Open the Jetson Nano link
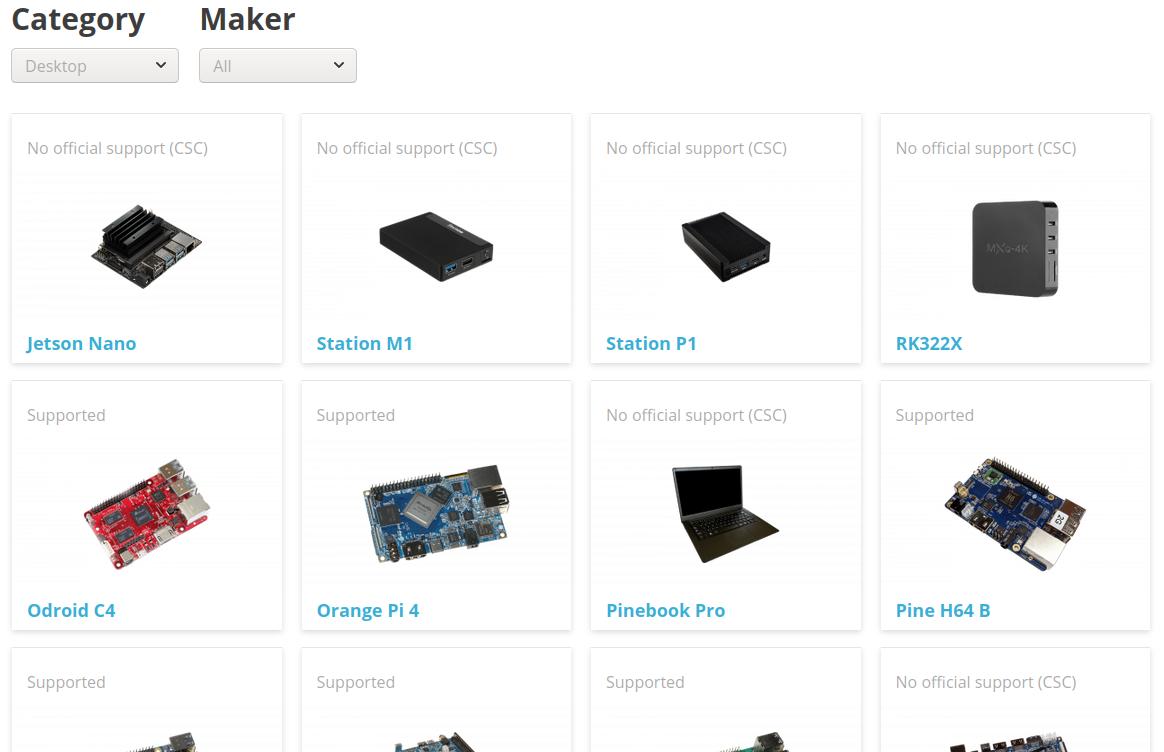This screenshot has height=752, width=1164. [x=82, y=344]
